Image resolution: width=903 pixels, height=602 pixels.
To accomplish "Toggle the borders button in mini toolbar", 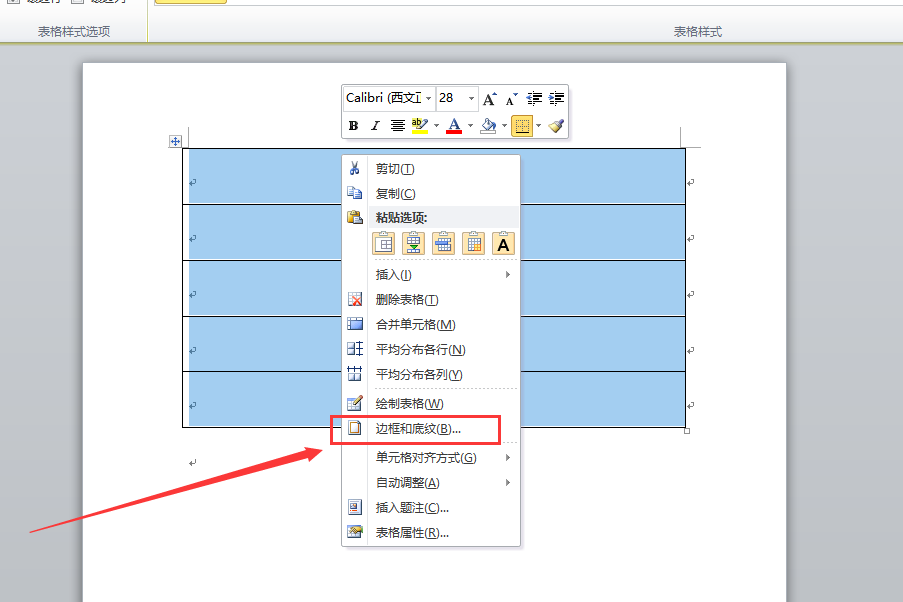I will pyautogui.click(x=522, y=126).
